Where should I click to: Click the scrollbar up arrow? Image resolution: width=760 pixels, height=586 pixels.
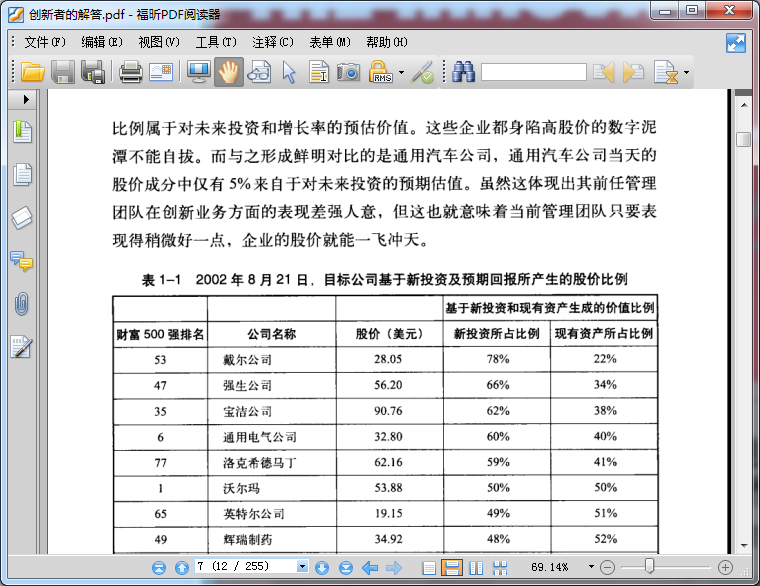744,105
